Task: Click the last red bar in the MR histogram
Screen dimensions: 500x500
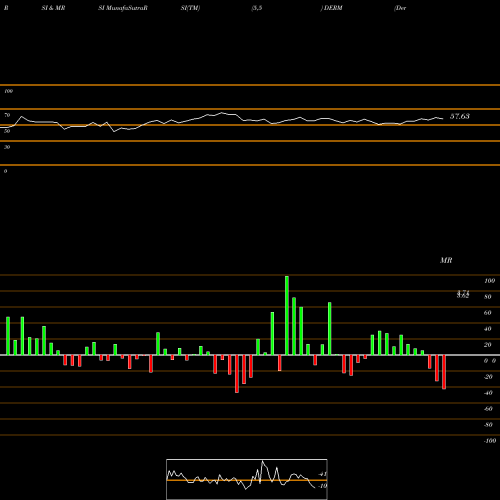Action: (444, 372)
